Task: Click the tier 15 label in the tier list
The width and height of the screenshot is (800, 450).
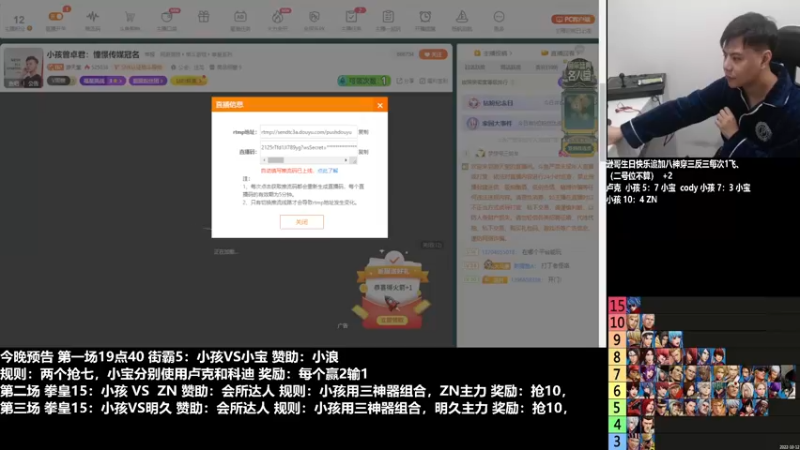Action: (617, 305)
